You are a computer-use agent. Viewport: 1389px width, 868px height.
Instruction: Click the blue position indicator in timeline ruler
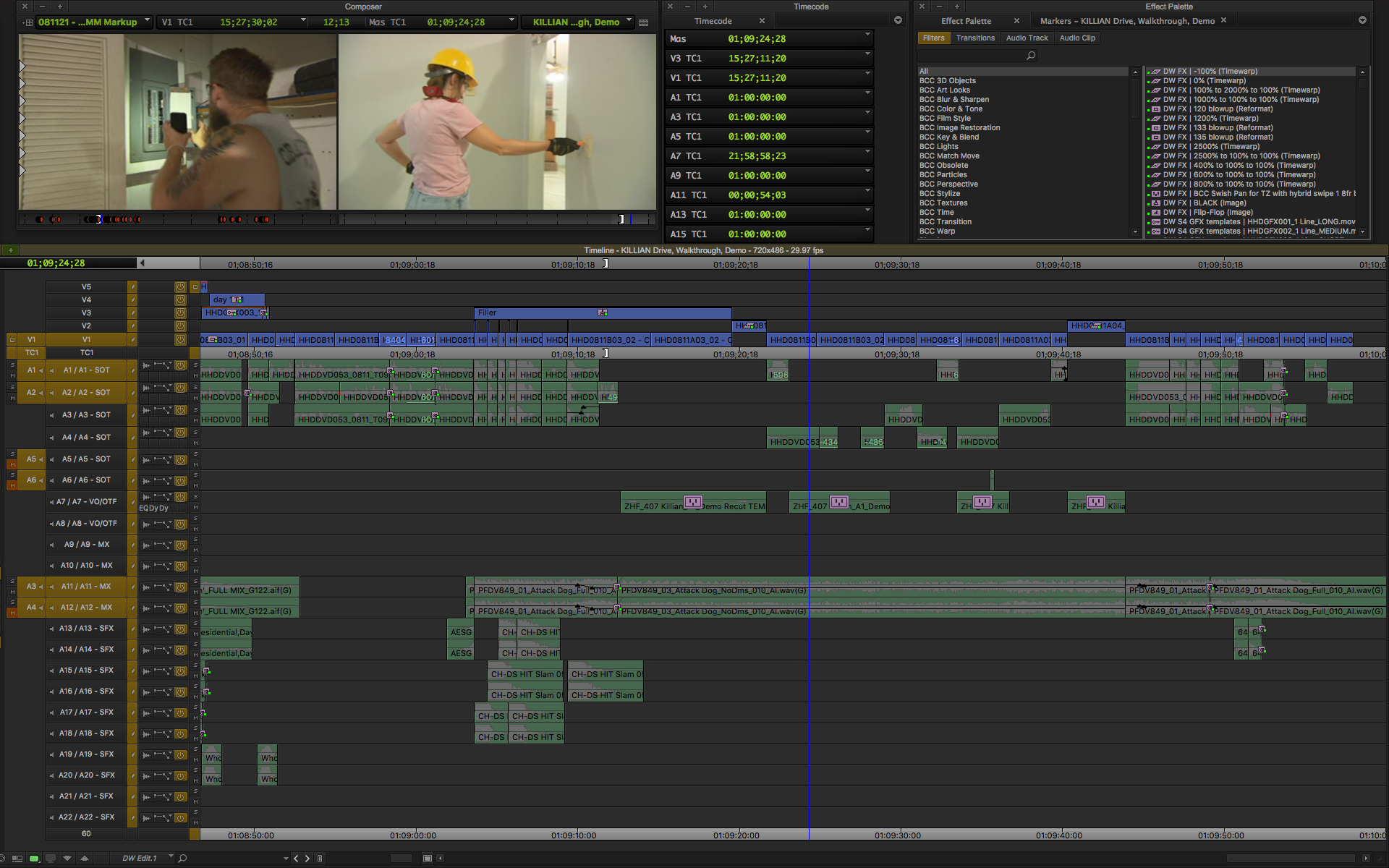(x=809, y=265)
